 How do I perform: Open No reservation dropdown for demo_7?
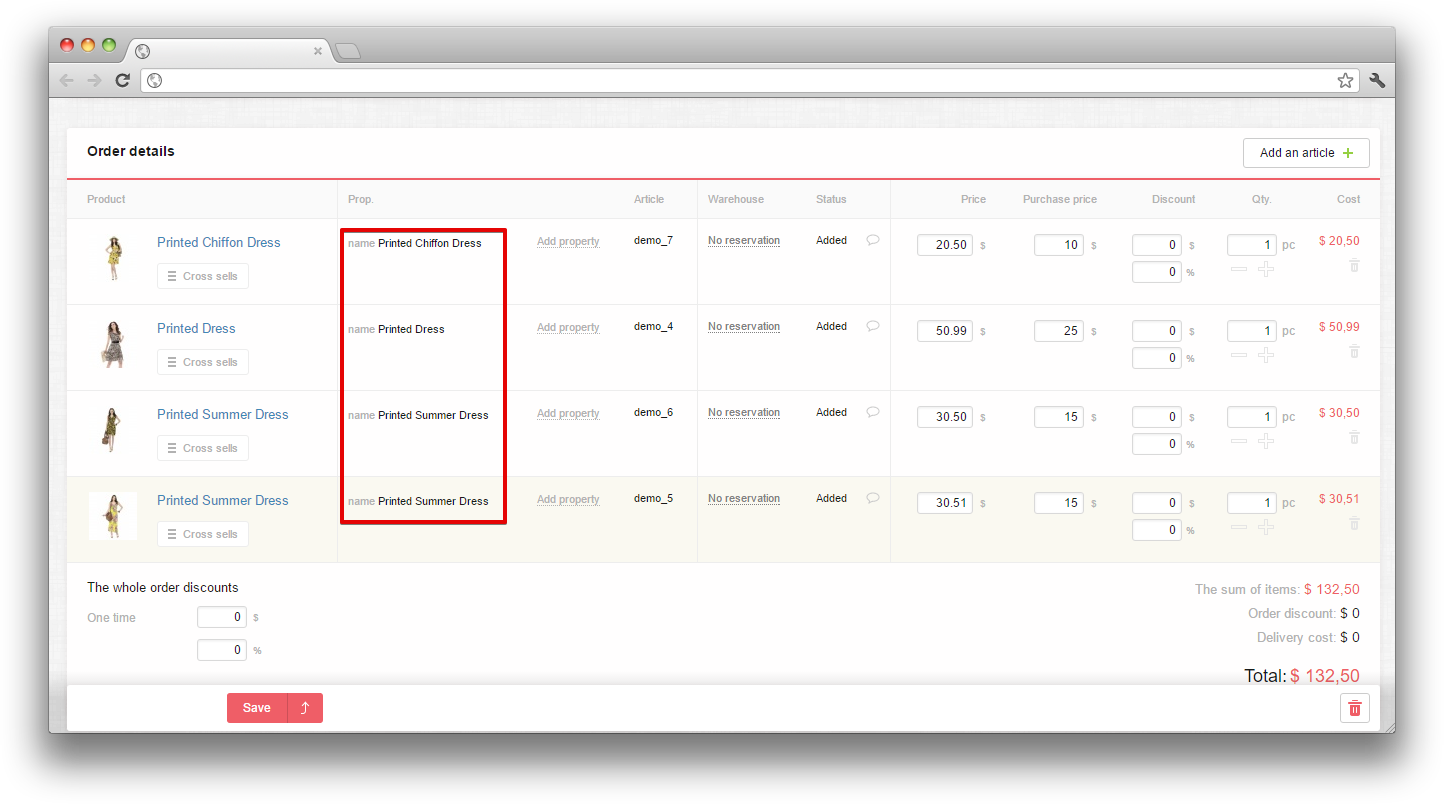click(x=744, y=240)
